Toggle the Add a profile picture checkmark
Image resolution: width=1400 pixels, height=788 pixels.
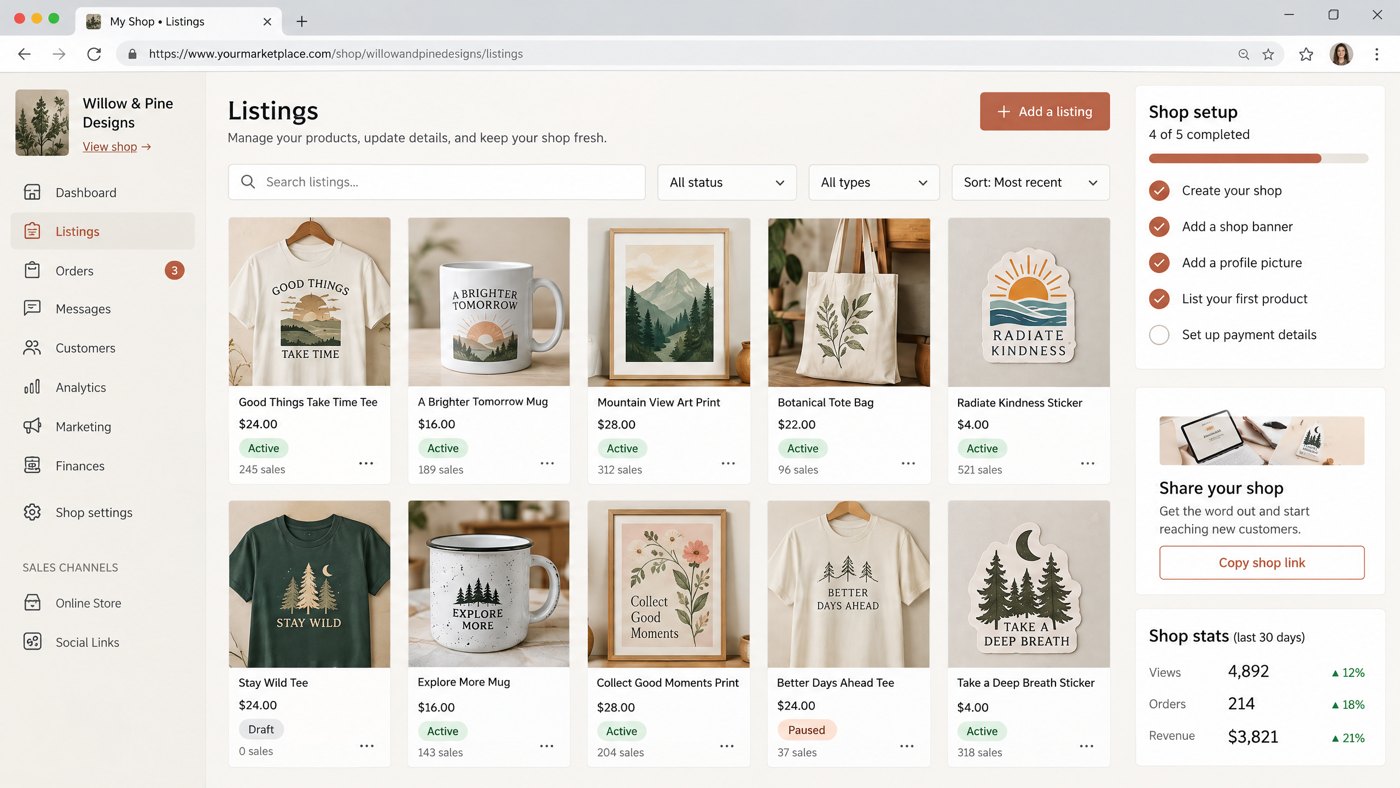pos(1159,262)
